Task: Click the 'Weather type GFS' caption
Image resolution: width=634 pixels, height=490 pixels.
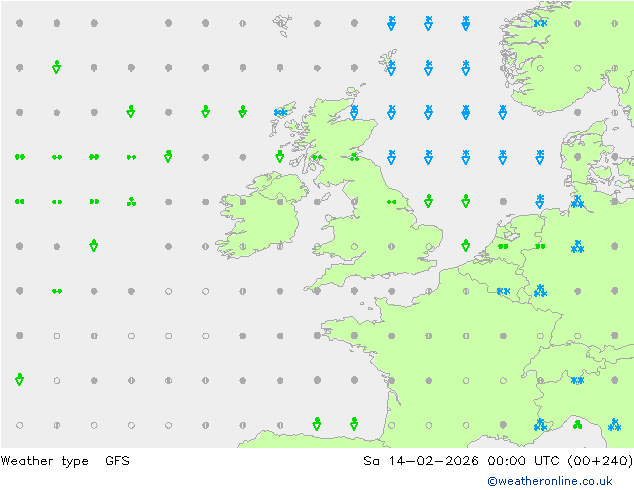Action: (66, 461)
